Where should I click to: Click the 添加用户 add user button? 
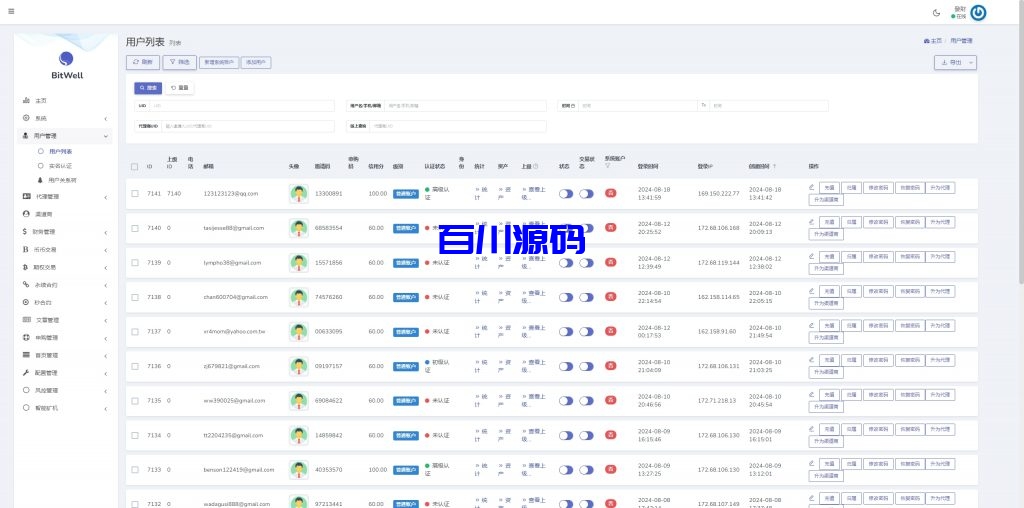point(256,63)
